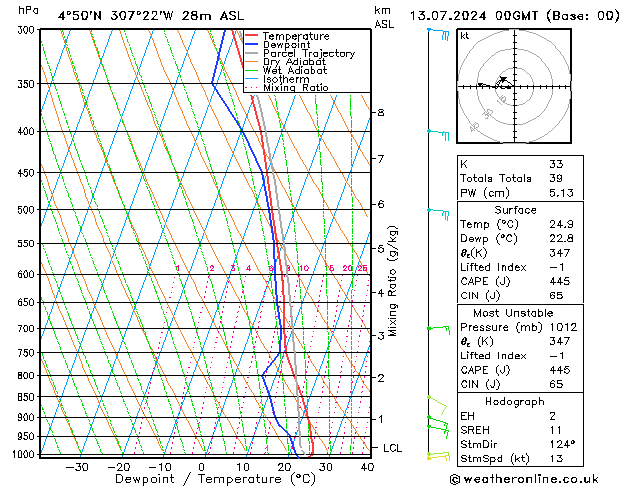Viewport: 629px width, 486px height.
Task: Click the 850 hPa pressure axis label
Action: coord(26,397)
